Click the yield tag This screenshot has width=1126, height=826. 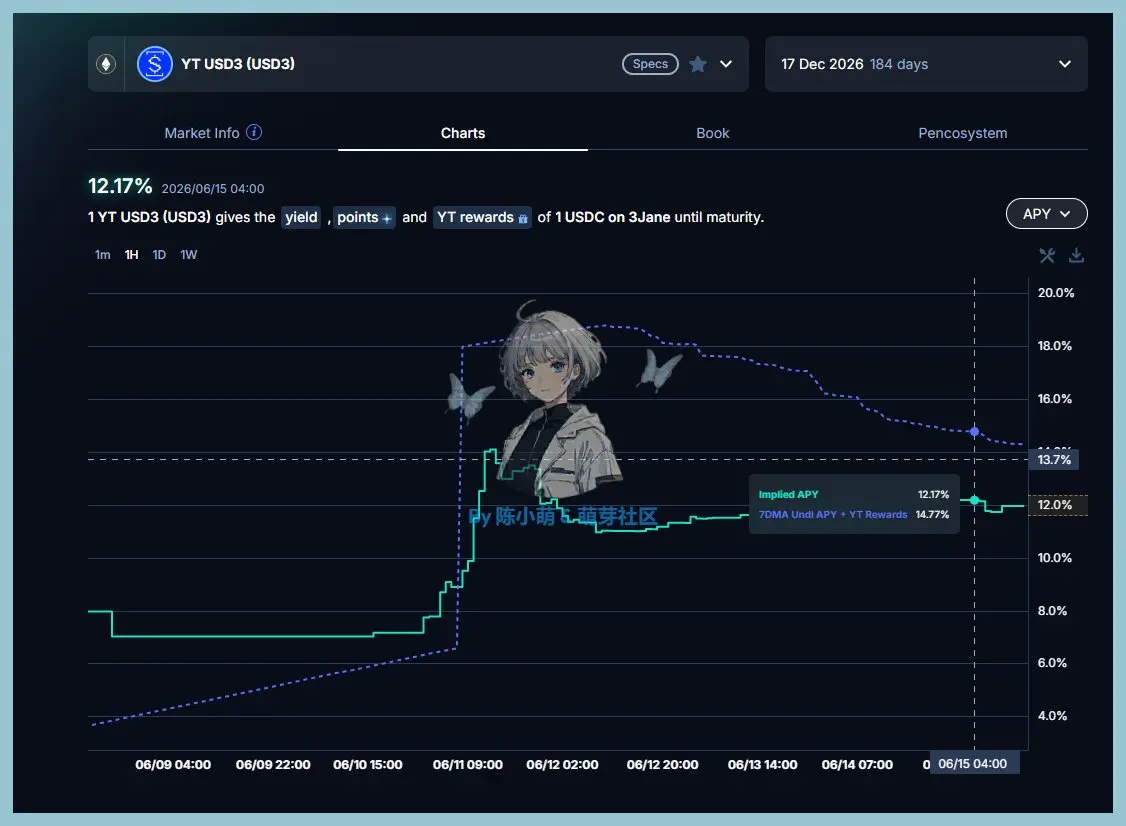[x=301, y=217]
